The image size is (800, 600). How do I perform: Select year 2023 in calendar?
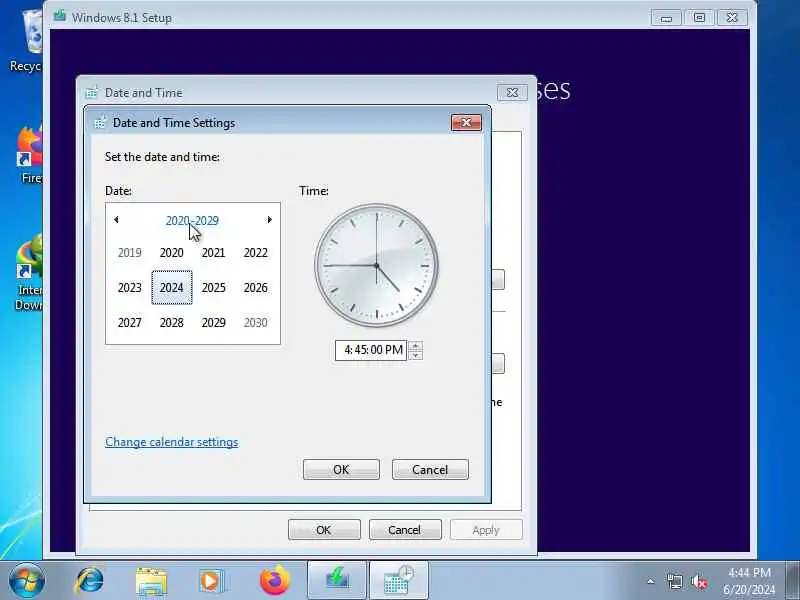pos(130,288)
